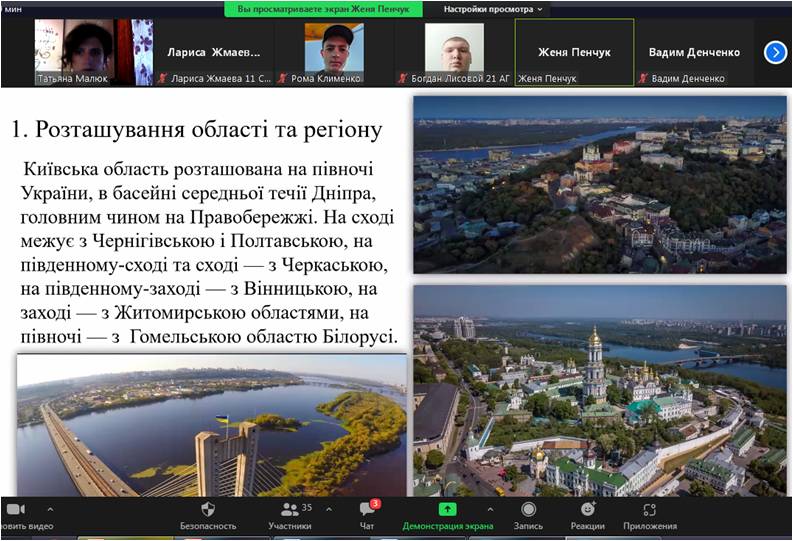Click muted mic icon of Вадим Денченко
793x541 pixels.
pyautogui.click(x=643, y=78)
